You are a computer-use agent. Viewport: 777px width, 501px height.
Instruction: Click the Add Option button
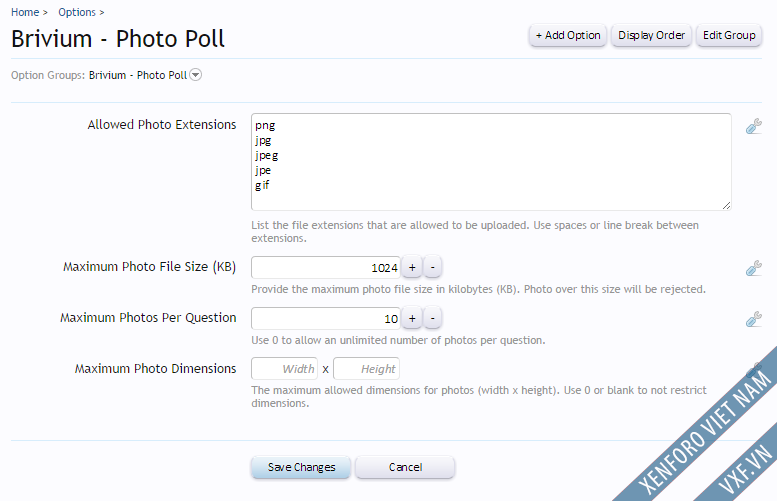tap(568, 35)
